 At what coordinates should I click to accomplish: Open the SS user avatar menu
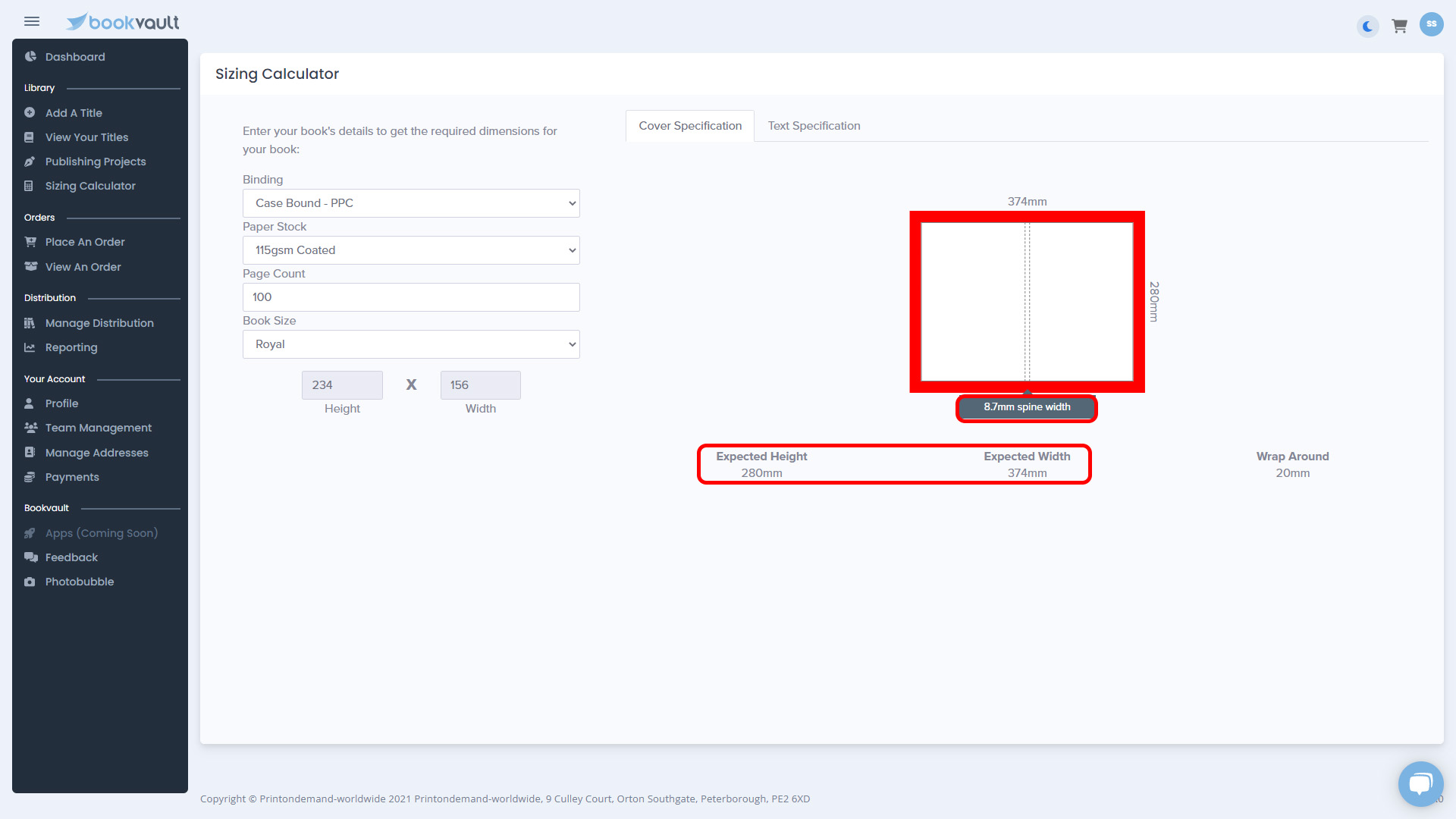click(x=1431, y=24)
